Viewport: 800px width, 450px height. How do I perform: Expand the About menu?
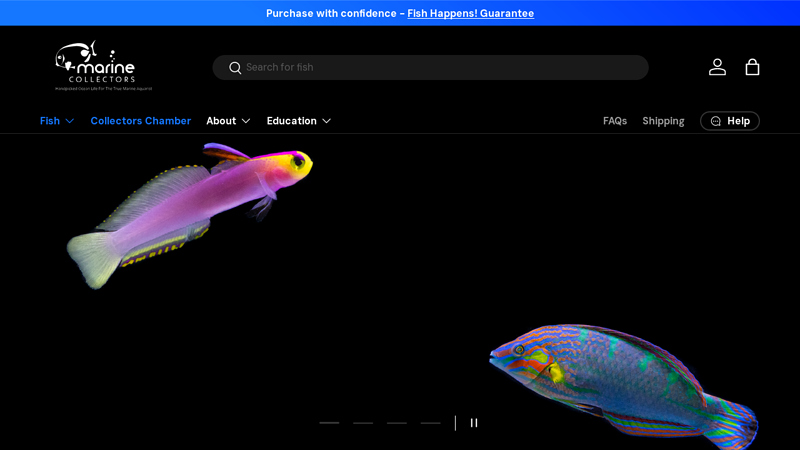click(228, 121)
